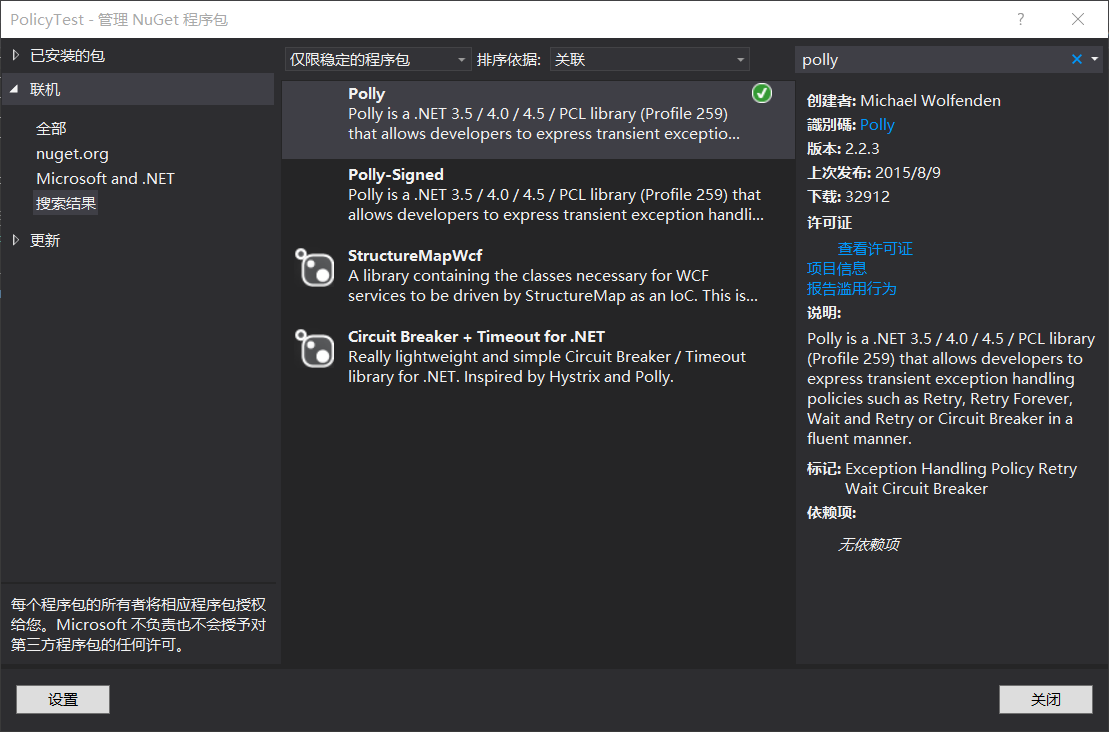Open the 报告滥用行为 link
1109x732 pixels.
(x=852, y=289)
